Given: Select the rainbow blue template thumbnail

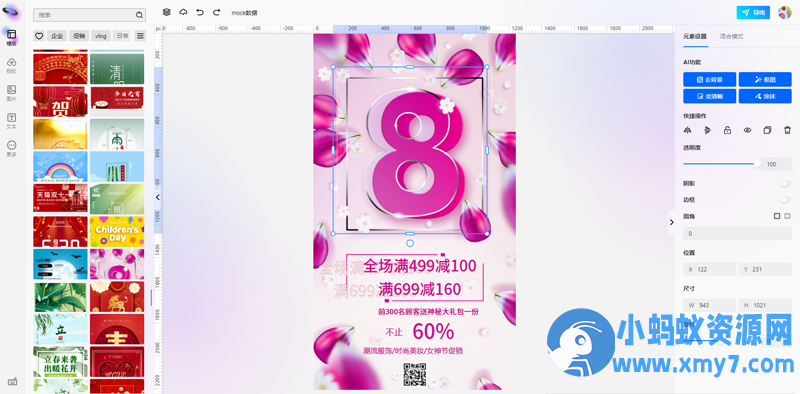Looking at the screenshot, I should pyautogui.click(x=60, y=166).
